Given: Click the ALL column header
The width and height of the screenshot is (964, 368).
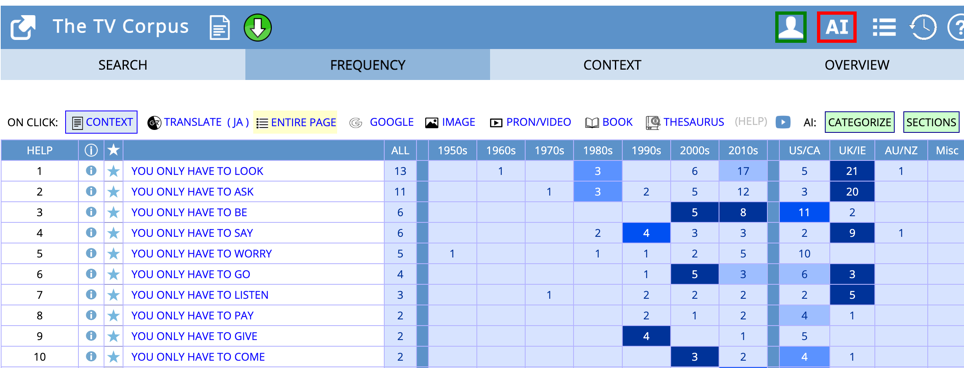Looking at the screenshot, I should pyautogui.click(x=400, y=151).
